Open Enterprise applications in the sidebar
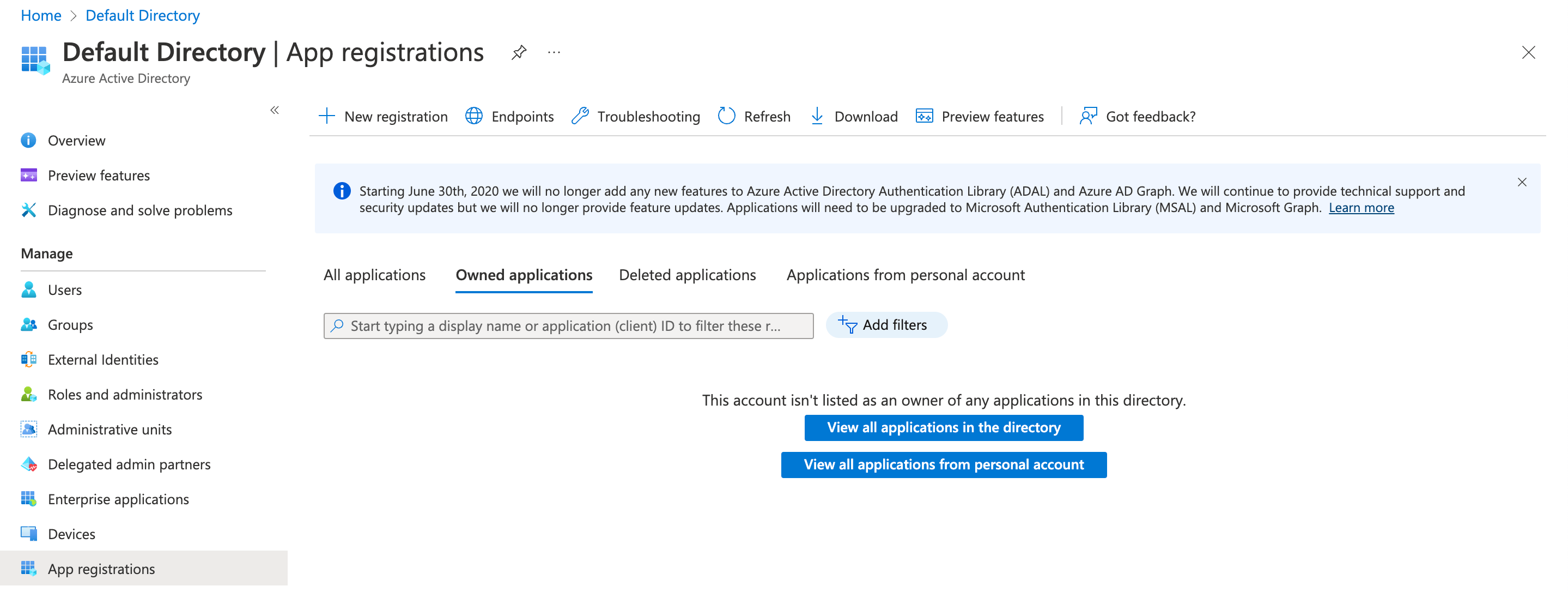Image resolution: width=1568 pixels, height=592 pixels. pyautogui.click(x=118, y=499)
